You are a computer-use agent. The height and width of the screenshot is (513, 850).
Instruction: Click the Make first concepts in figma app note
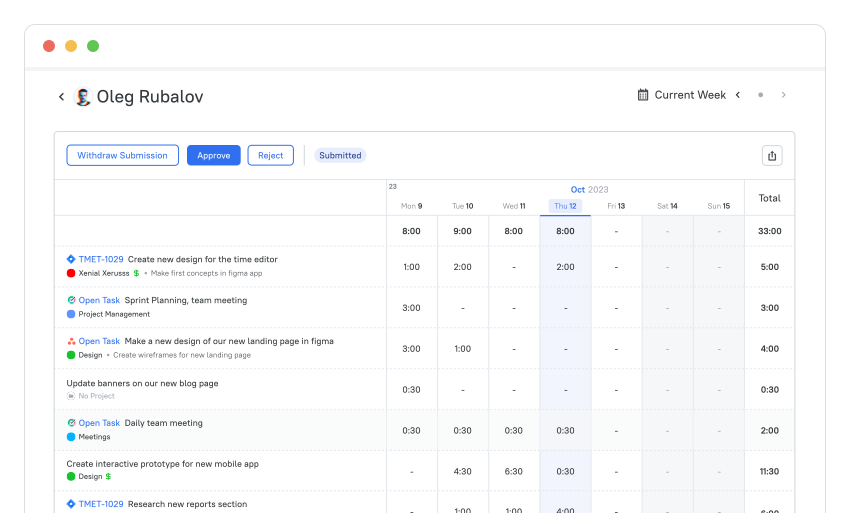(x=207, y=273)
